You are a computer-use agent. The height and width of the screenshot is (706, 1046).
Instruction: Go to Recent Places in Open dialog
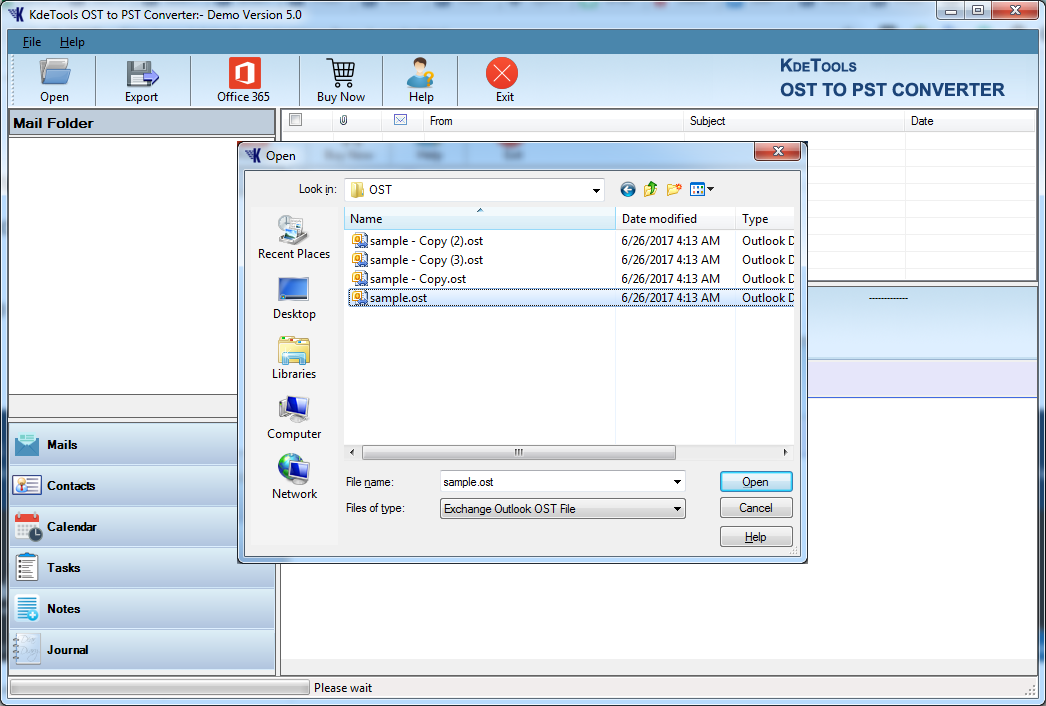pos(294,238)
